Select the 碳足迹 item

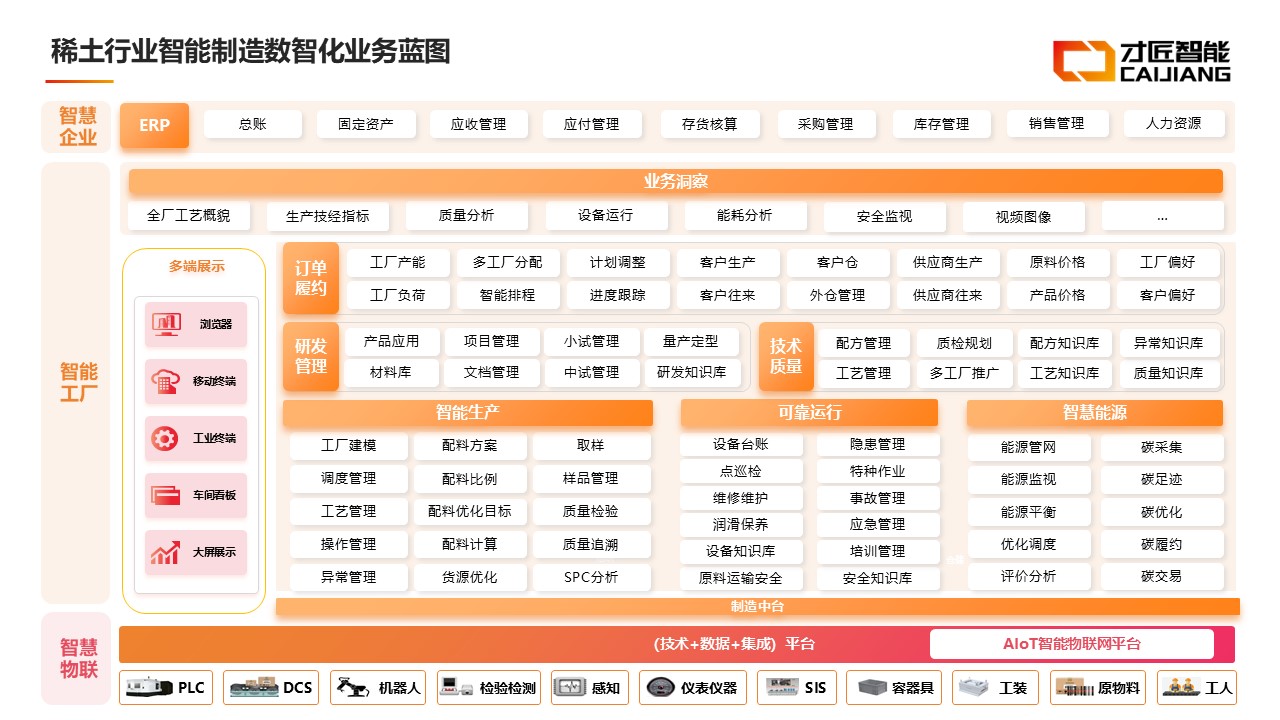(x=1161, y=479)
